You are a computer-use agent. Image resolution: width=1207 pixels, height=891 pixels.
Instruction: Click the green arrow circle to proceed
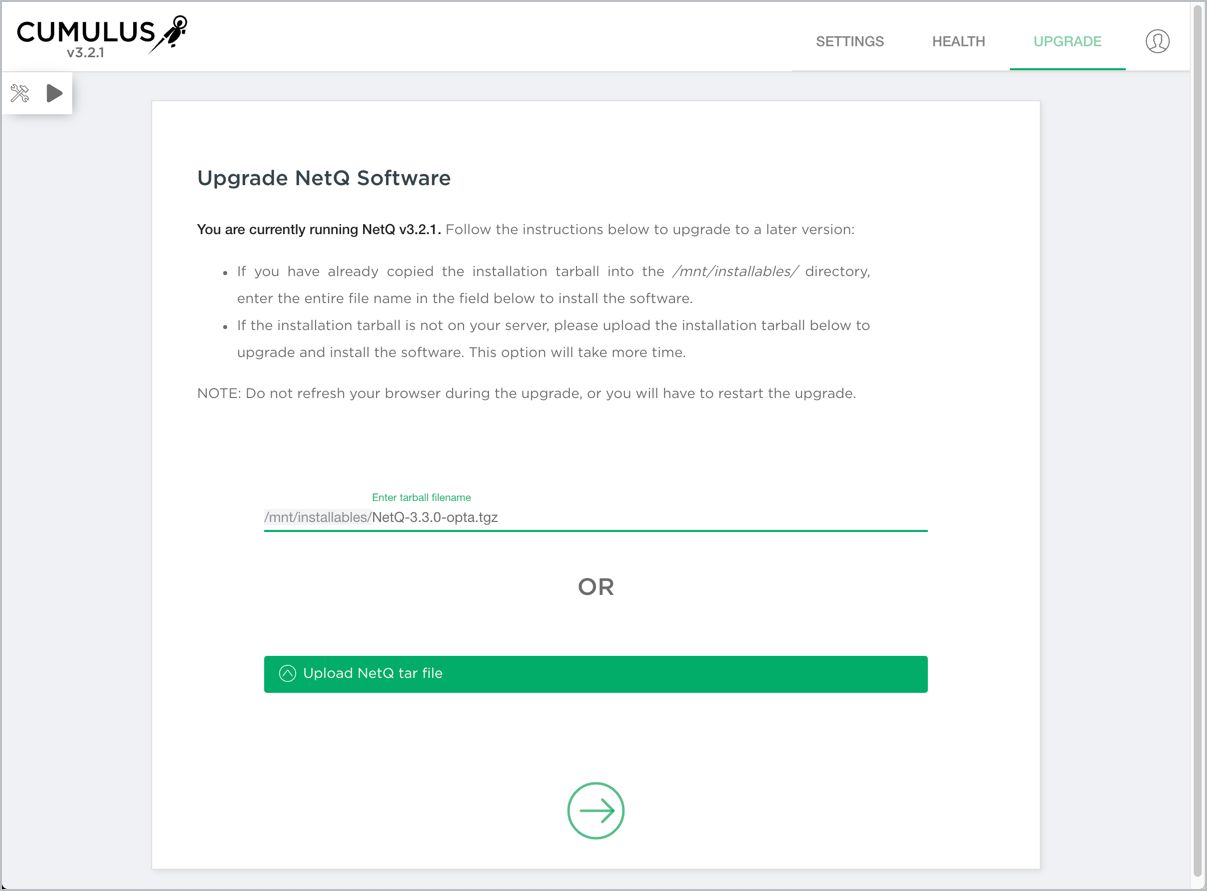pos(596,810)
